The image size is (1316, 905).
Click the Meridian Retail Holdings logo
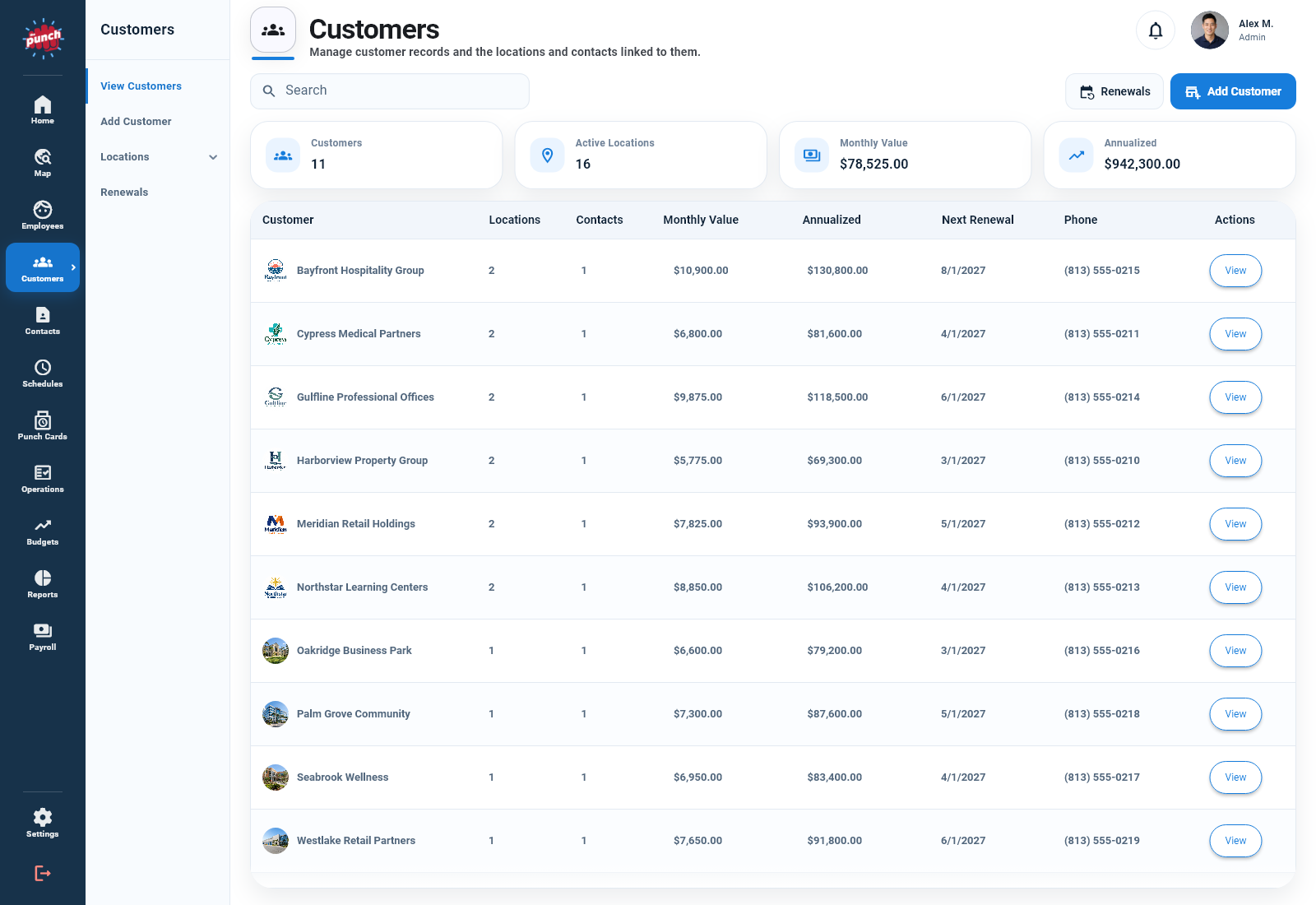click(x=276, y=524)
